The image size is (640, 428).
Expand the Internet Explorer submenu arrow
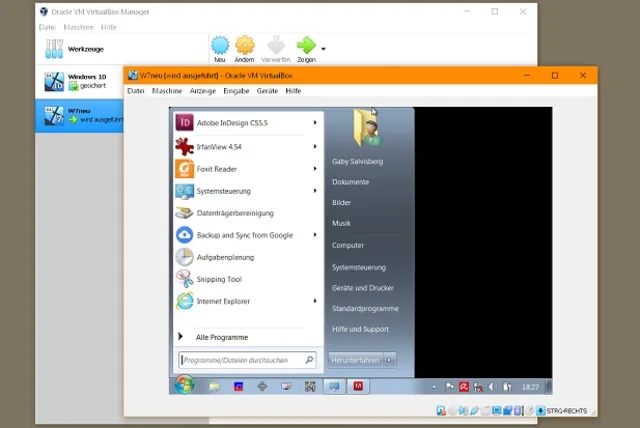[x=315, y=301]
